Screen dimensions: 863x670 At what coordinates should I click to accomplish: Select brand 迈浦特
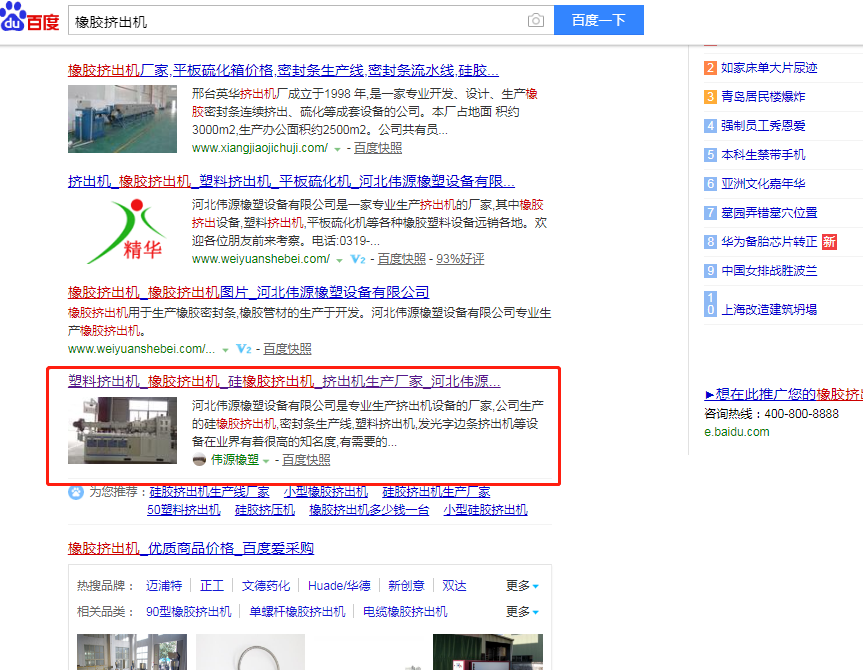(164, 585)
